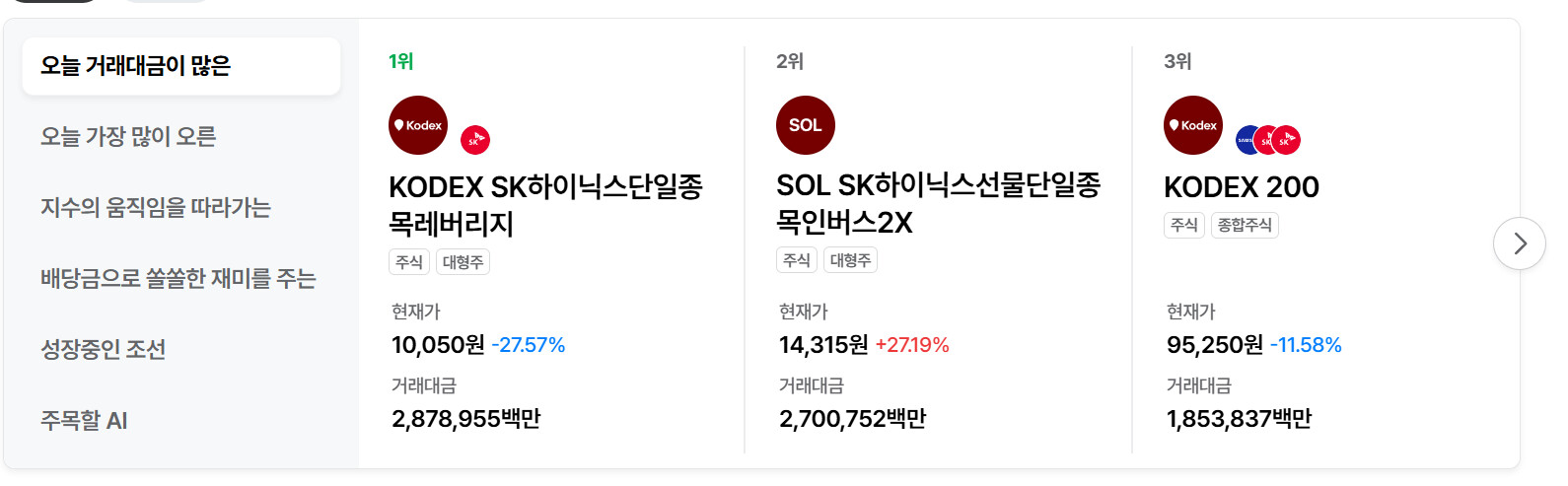Open the KODEX 200 title link

1242,187
